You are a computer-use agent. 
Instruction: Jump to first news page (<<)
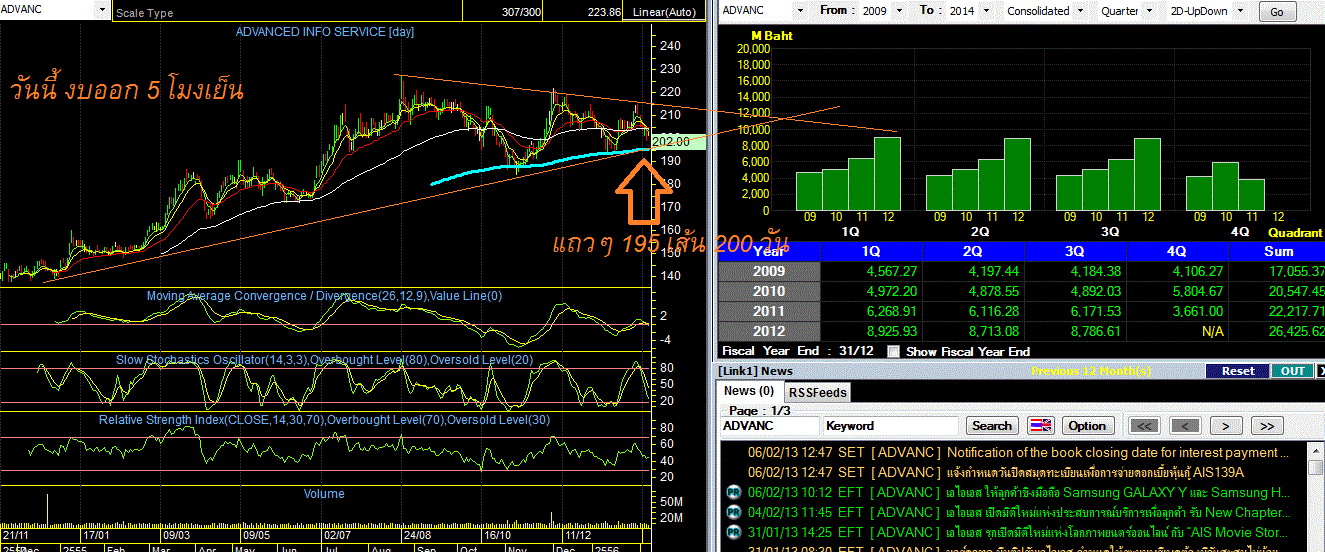(x=1146, y=425)
